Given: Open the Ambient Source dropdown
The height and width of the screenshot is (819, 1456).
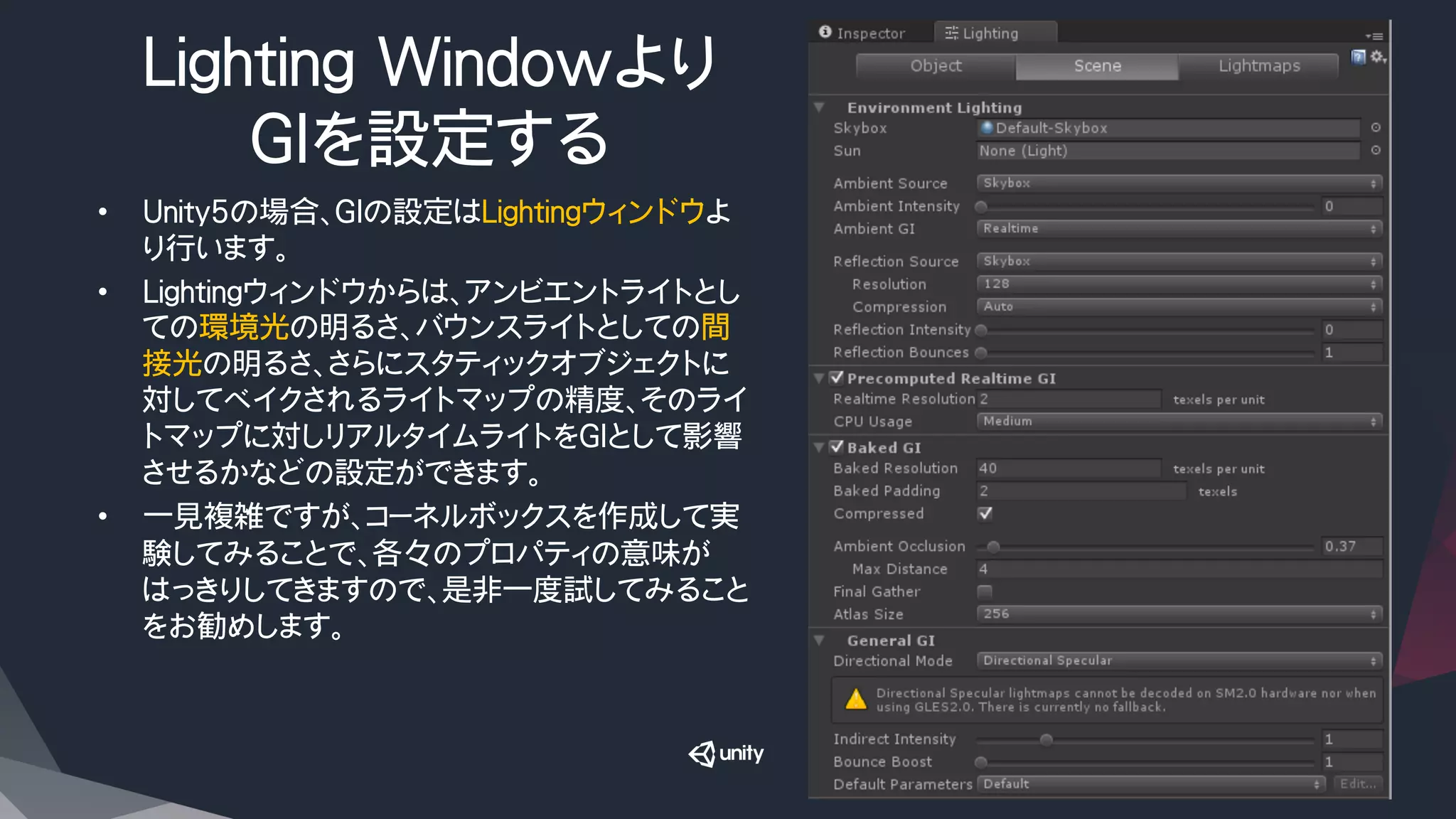Looking at the screenshot, I should coord(1179,183).
